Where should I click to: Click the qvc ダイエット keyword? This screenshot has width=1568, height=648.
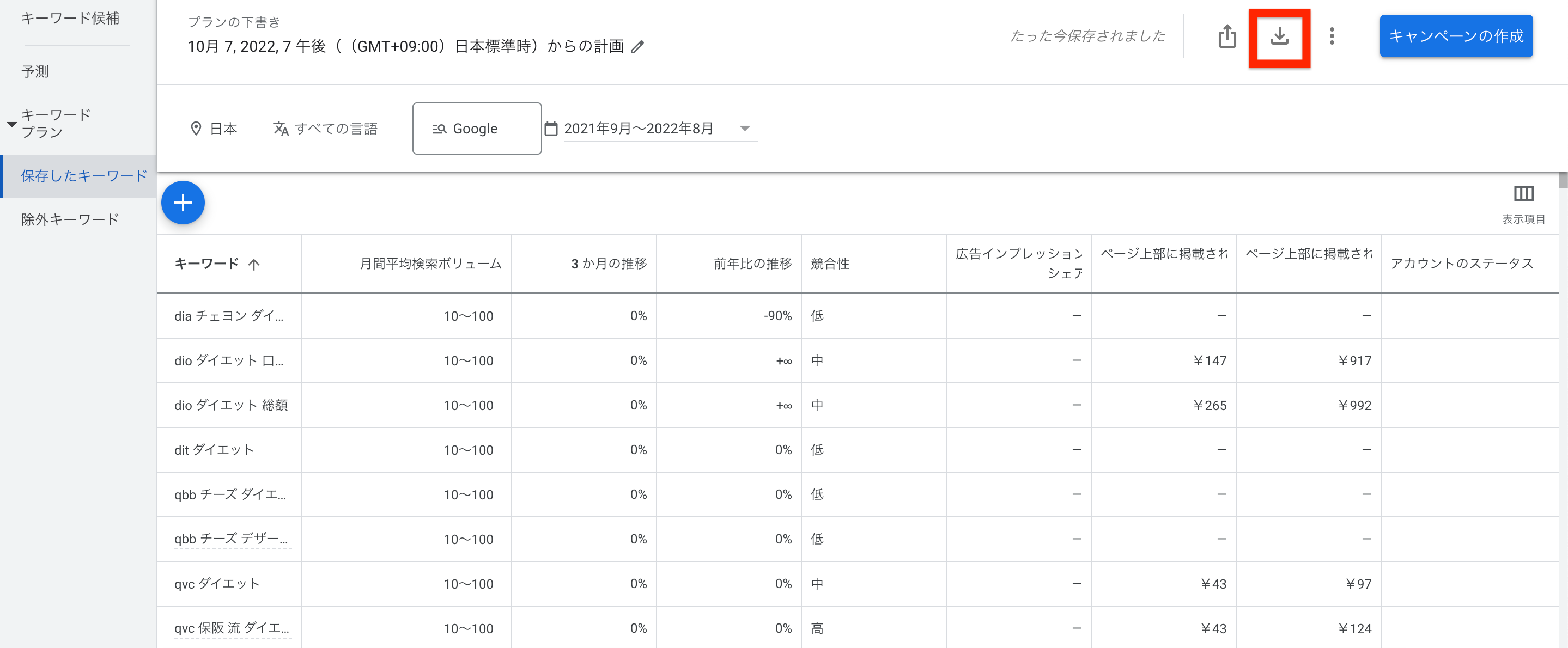pos(217,584)
